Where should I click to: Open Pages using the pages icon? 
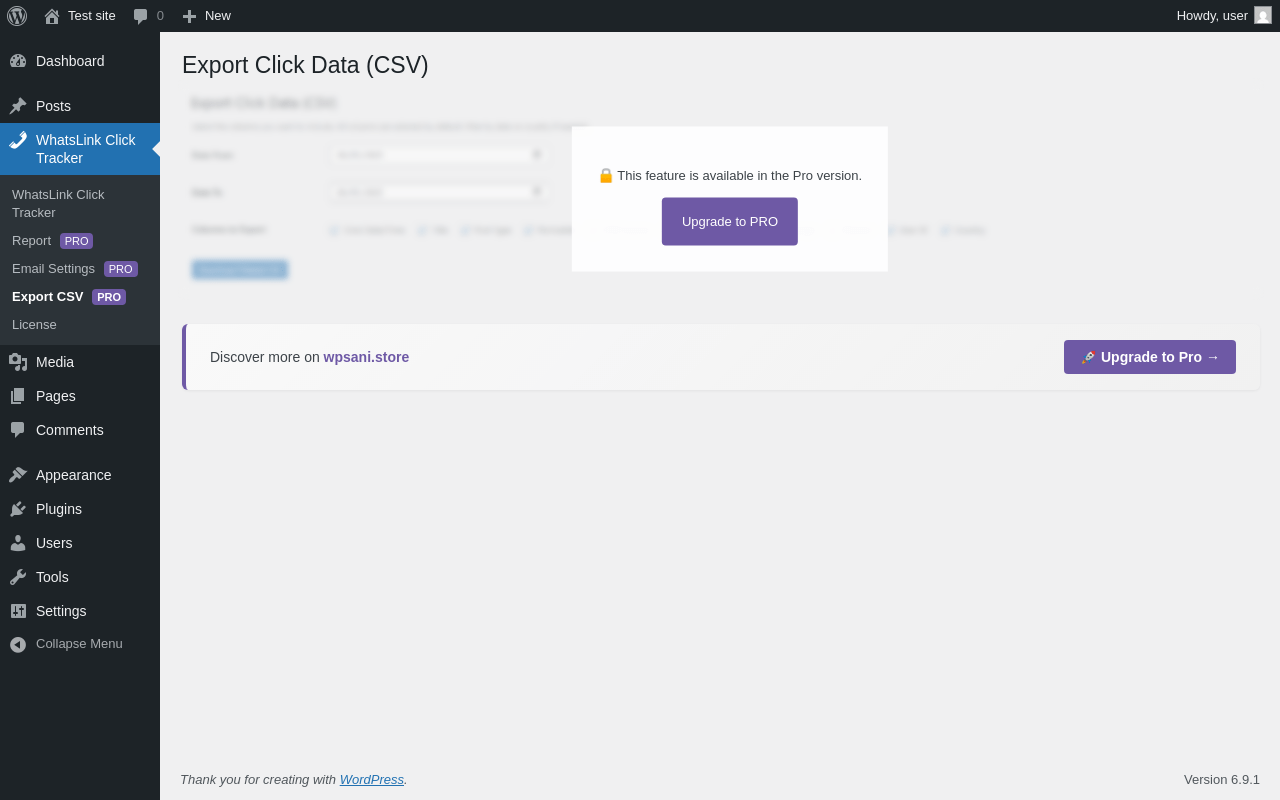coord(18,396)
